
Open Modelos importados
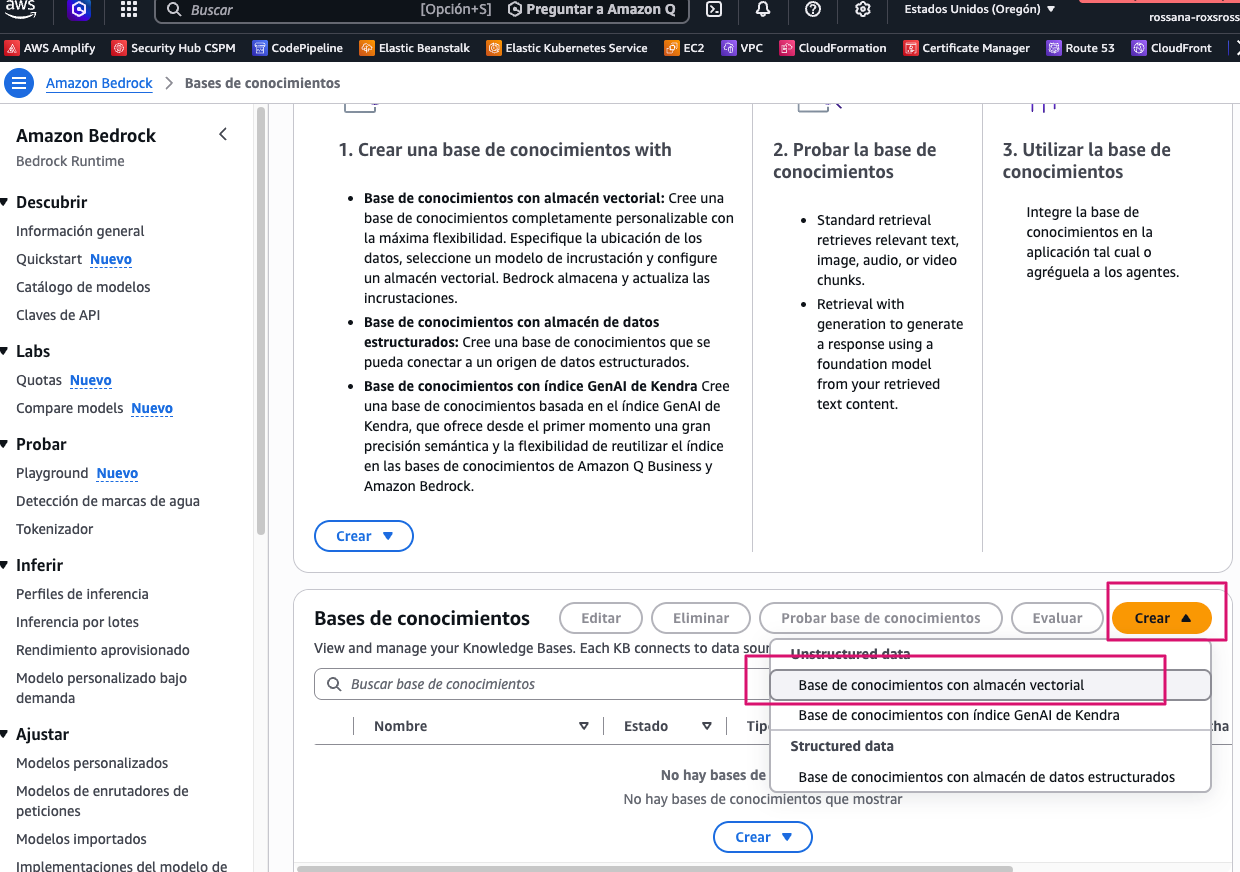click(81, 839)
